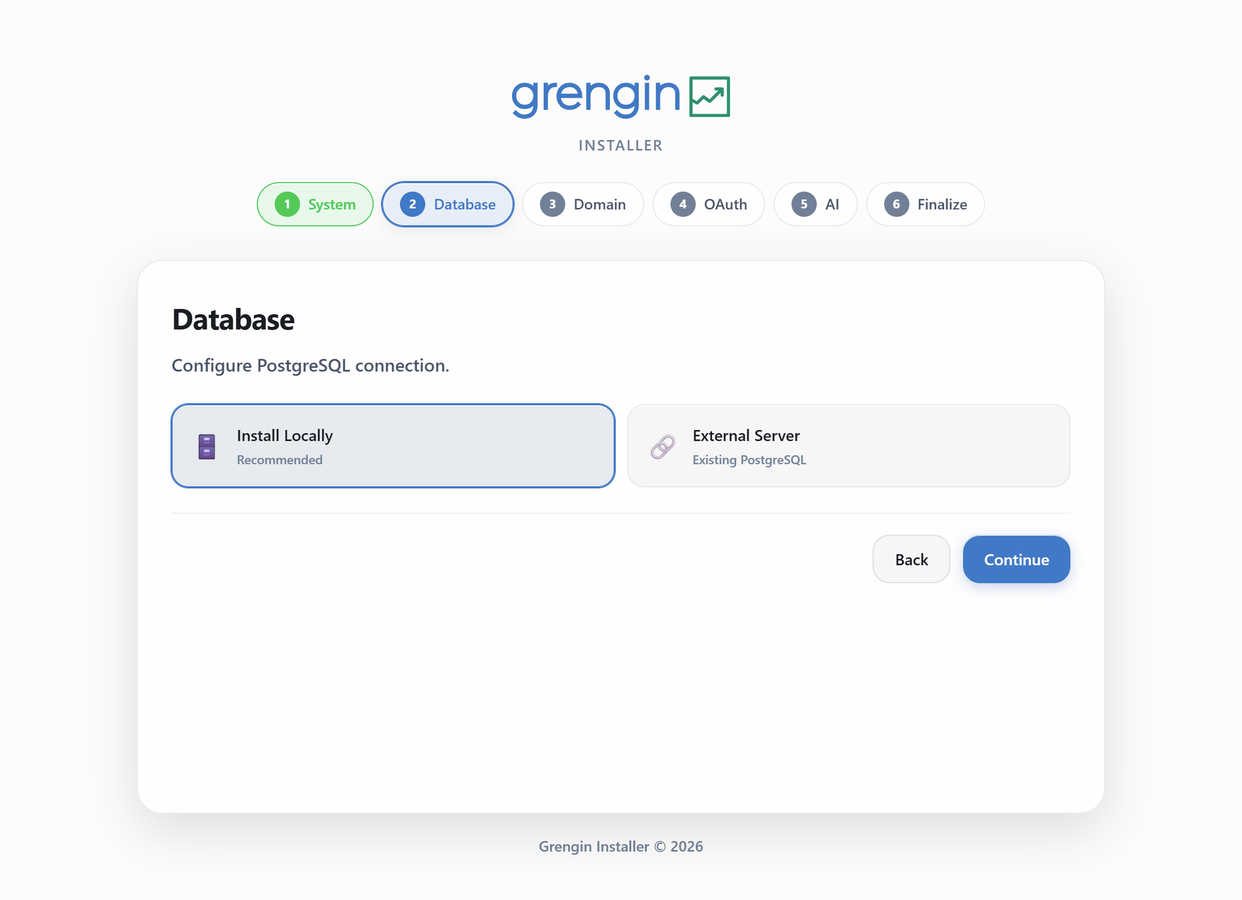
Task: Click step number 3 circle badge
Action: 552,204
